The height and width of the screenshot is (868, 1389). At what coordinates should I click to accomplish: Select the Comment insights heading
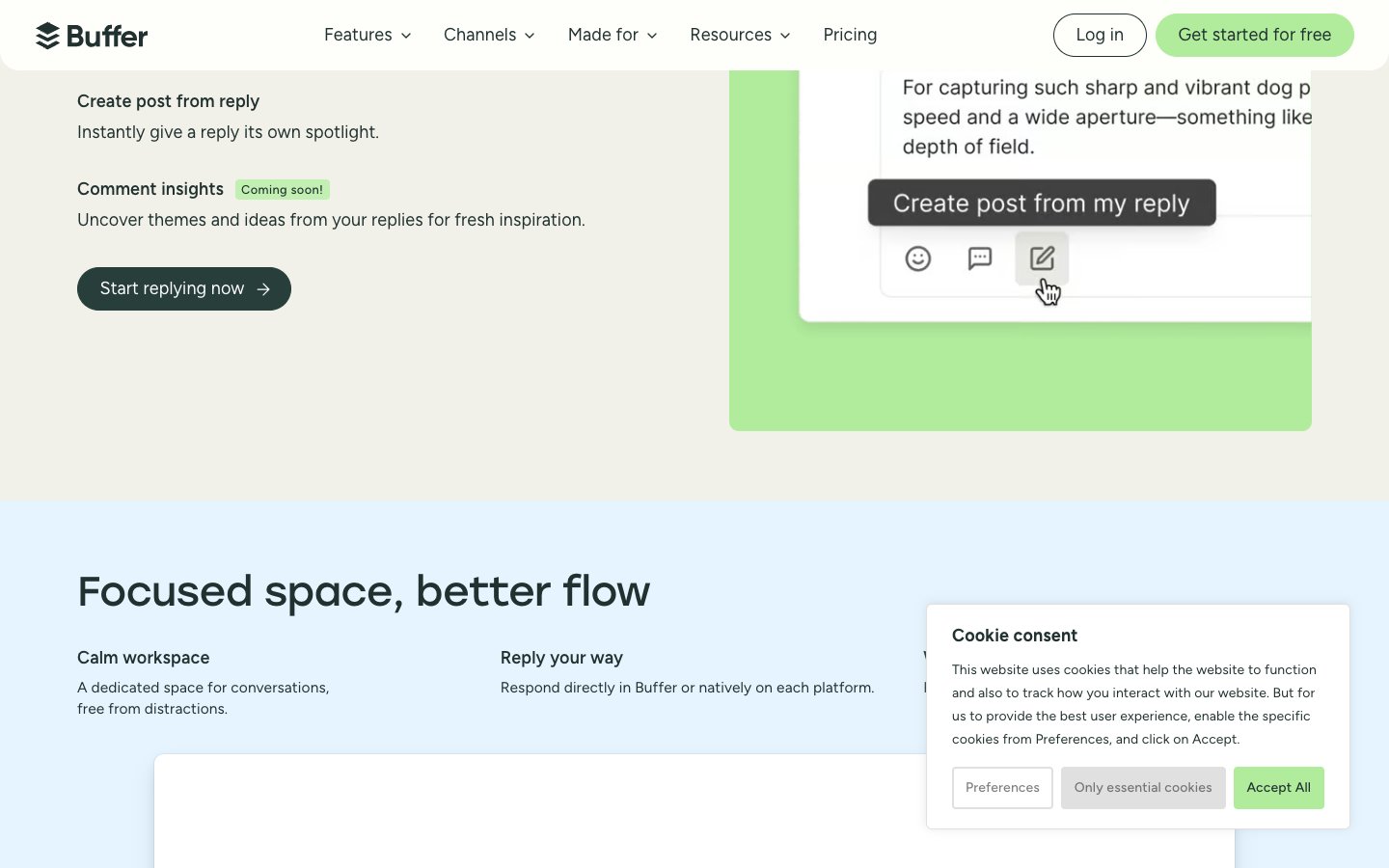pos(150,189)
